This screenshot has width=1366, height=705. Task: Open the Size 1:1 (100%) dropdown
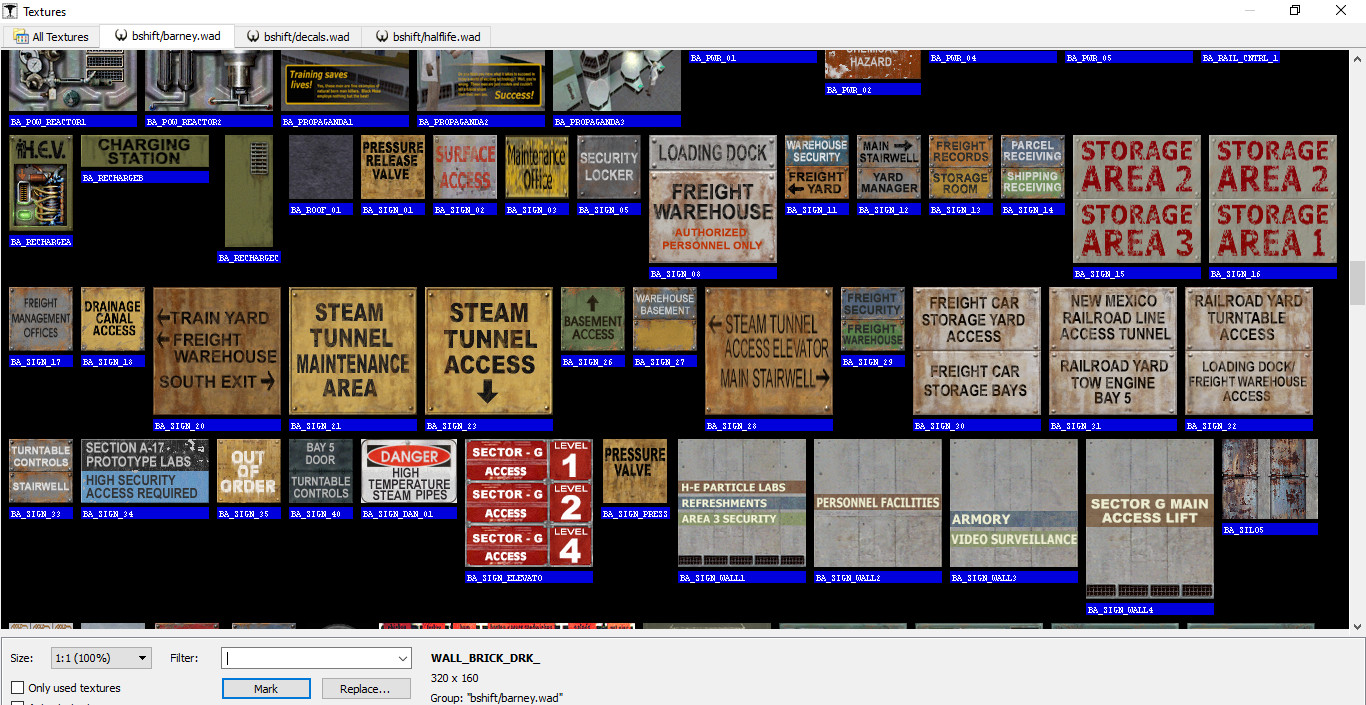click(100, 658)
